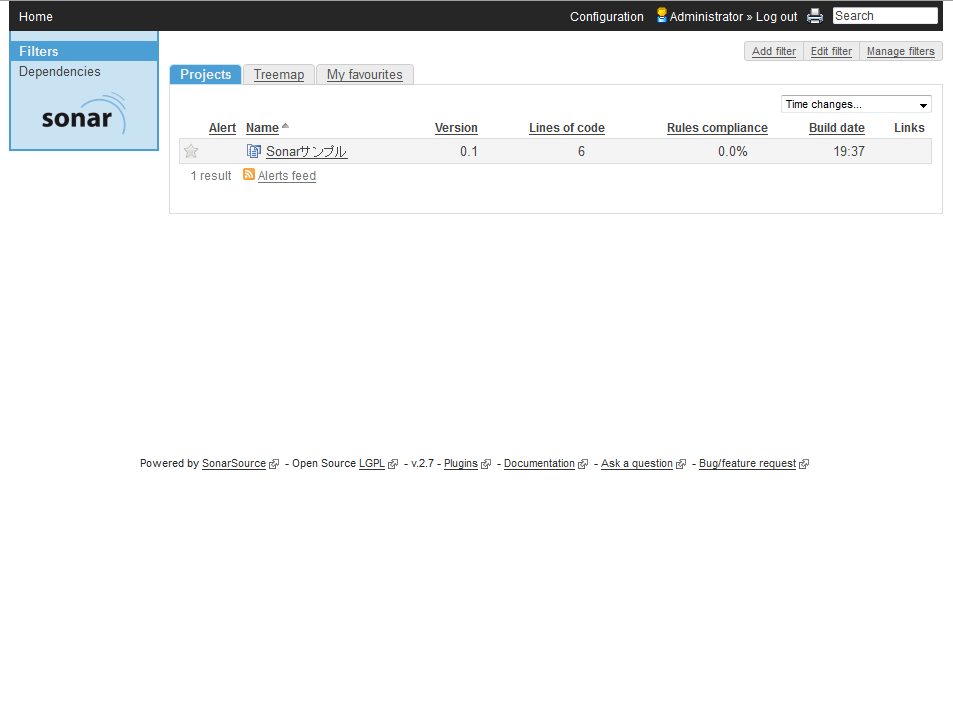Click the Lines of code value 6
The image size is (953, 721).
tap(581, 151)
